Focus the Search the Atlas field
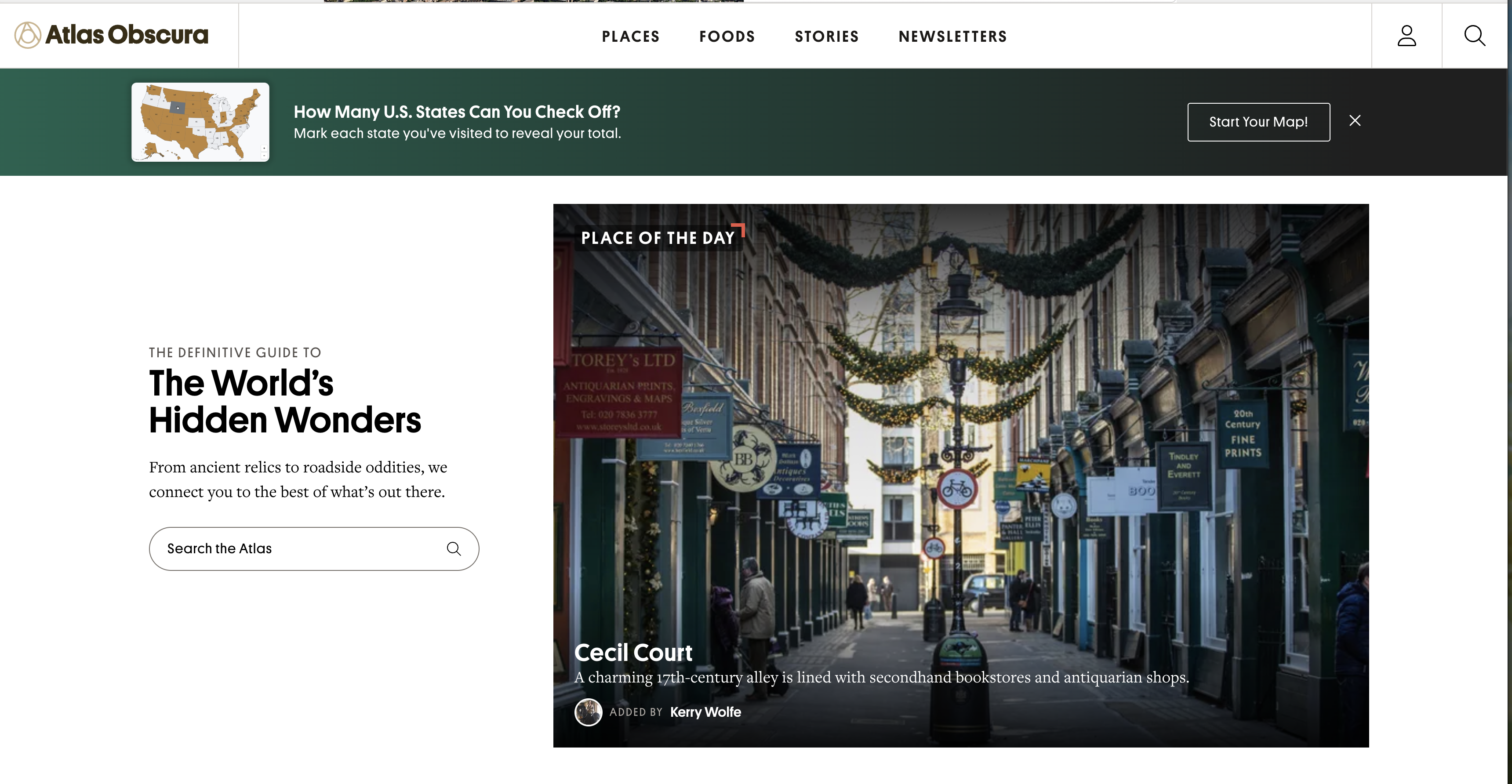The width and height of the screenshot is (1512, 784). coord(314,549)
